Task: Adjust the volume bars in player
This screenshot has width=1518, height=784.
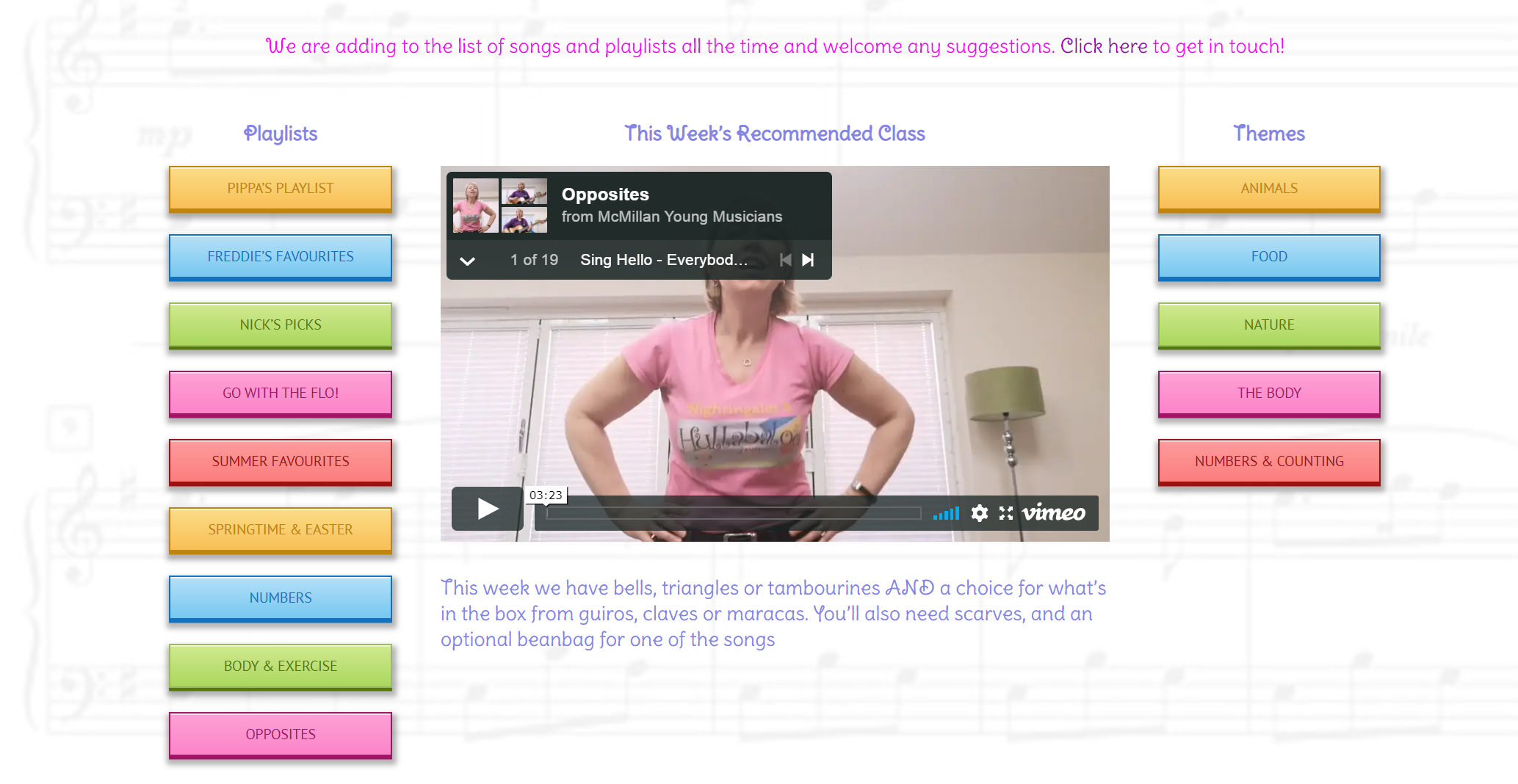Action: (946, 513)
